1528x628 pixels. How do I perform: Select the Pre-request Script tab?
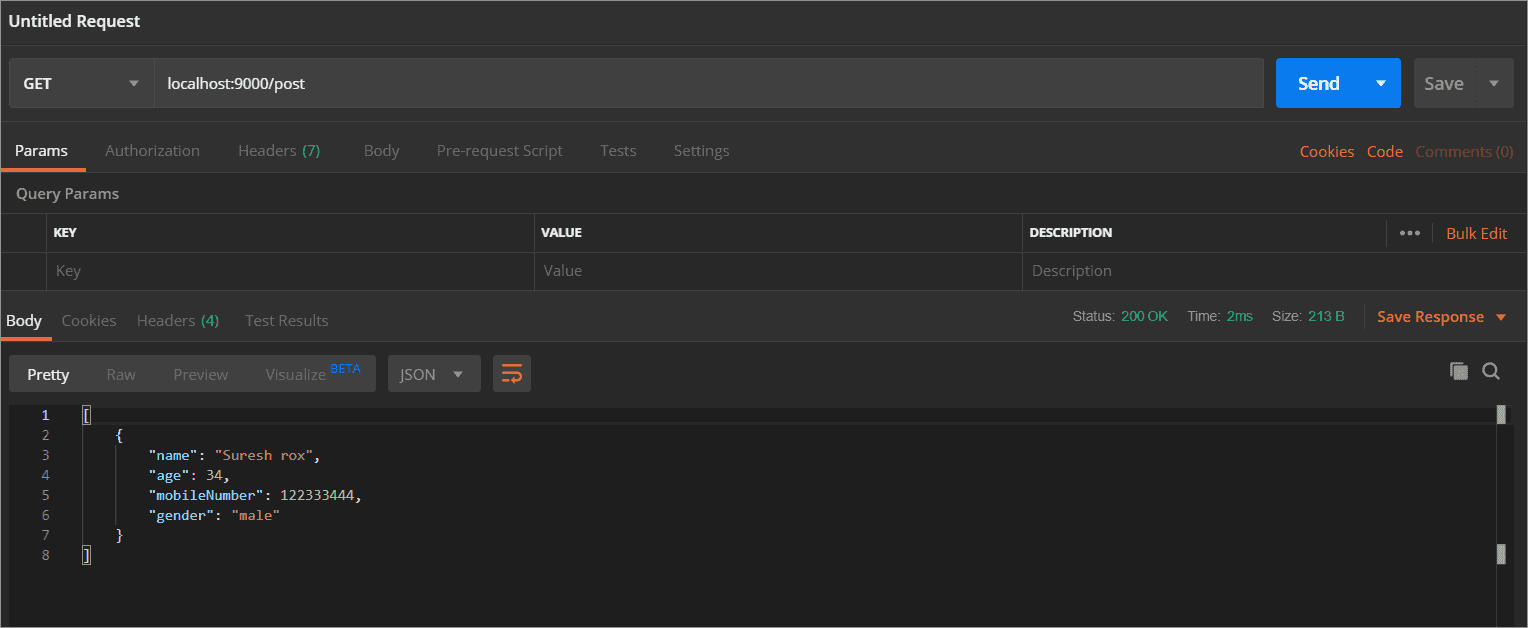click(499, 151)
